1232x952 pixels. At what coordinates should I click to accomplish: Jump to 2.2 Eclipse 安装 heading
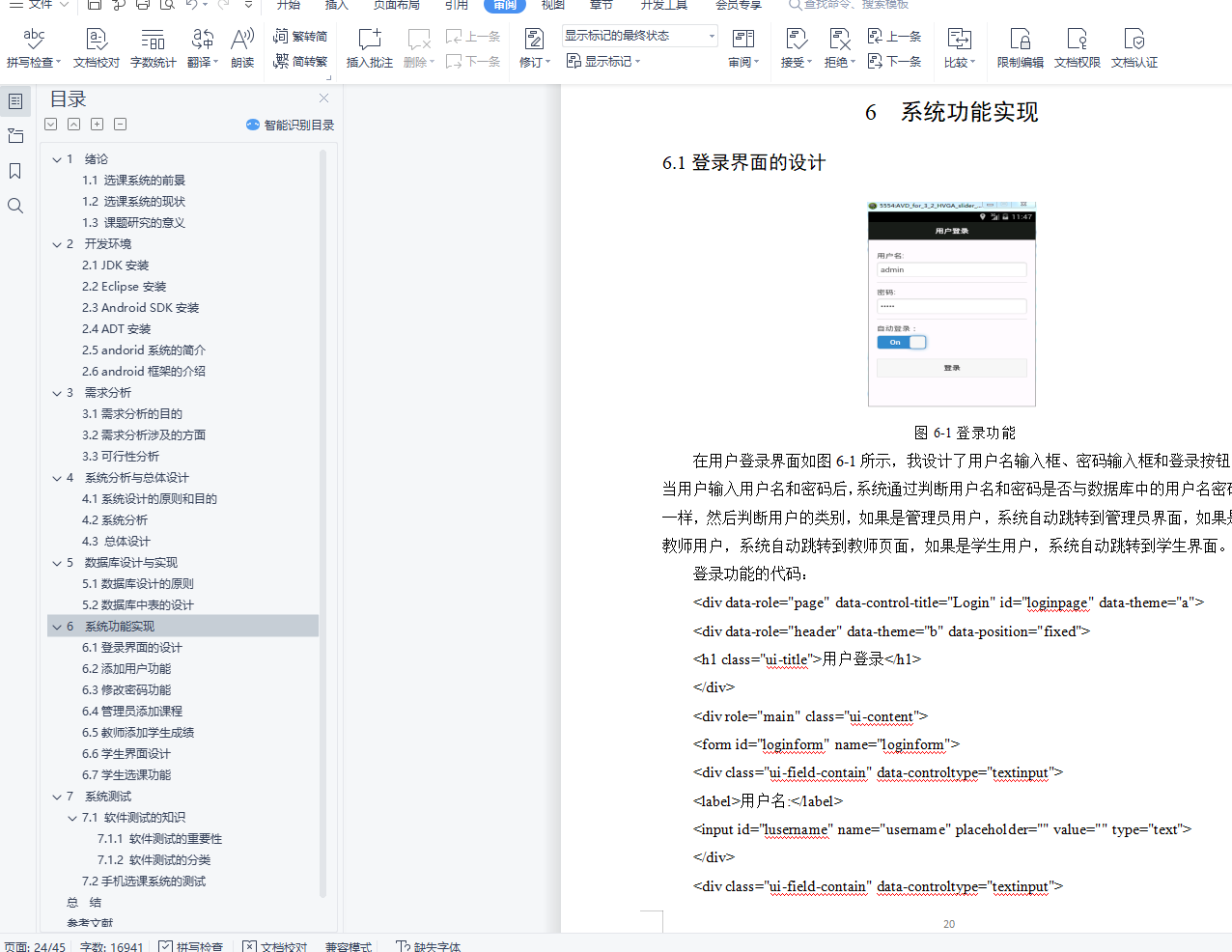(125, 287)
